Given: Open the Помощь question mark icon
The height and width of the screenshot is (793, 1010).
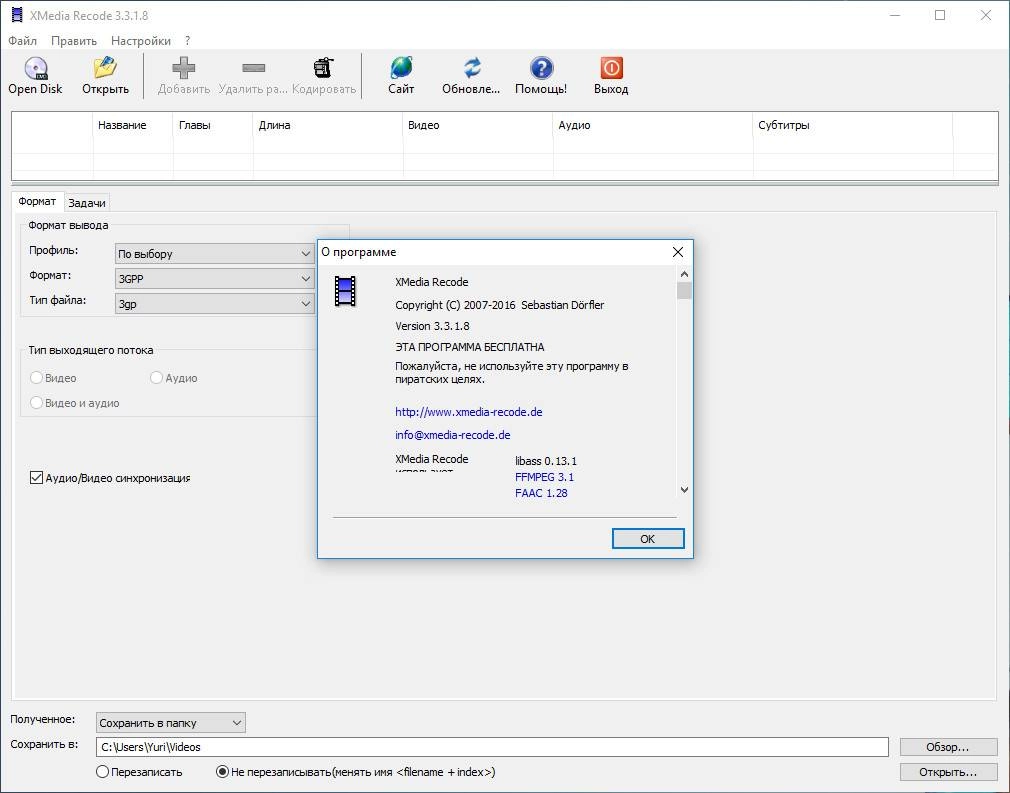Looking at the screenshot, I should click(541, 68).
